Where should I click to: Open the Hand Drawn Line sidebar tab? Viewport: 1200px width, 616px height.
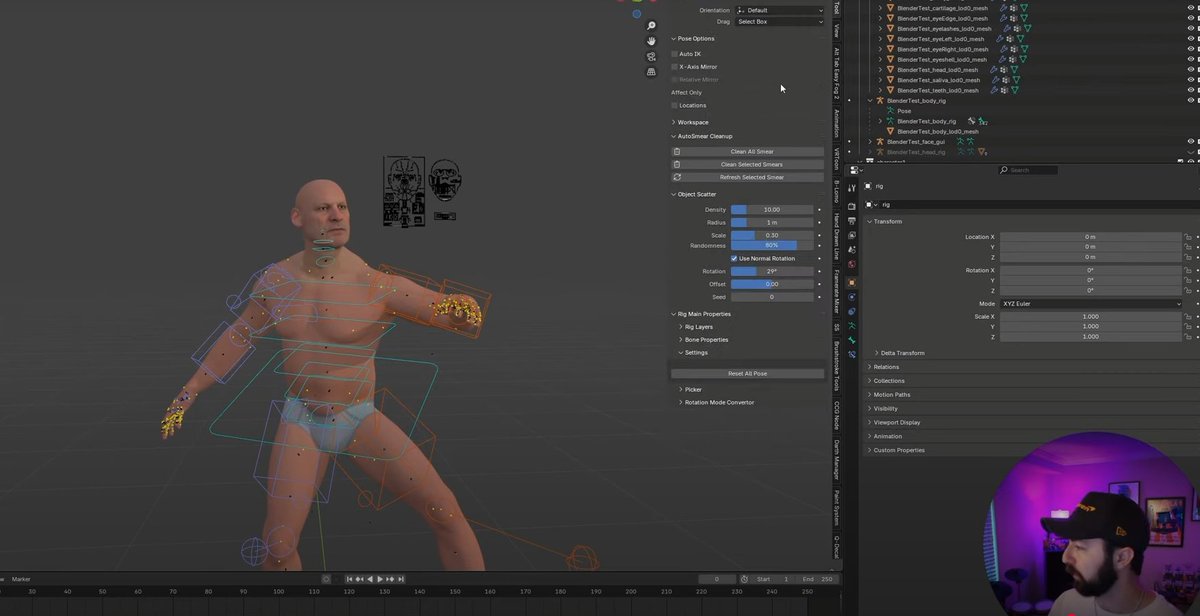(x=837, y=235)
